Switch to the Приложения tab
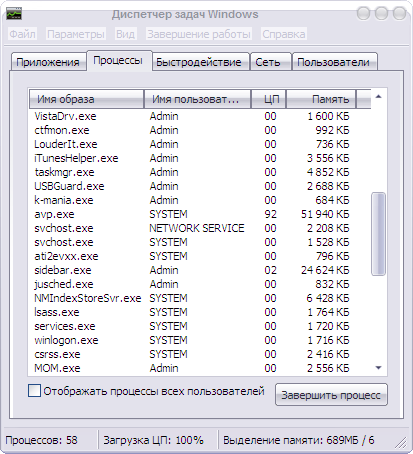This screenshot has width=413, height=454. [48, 62]
